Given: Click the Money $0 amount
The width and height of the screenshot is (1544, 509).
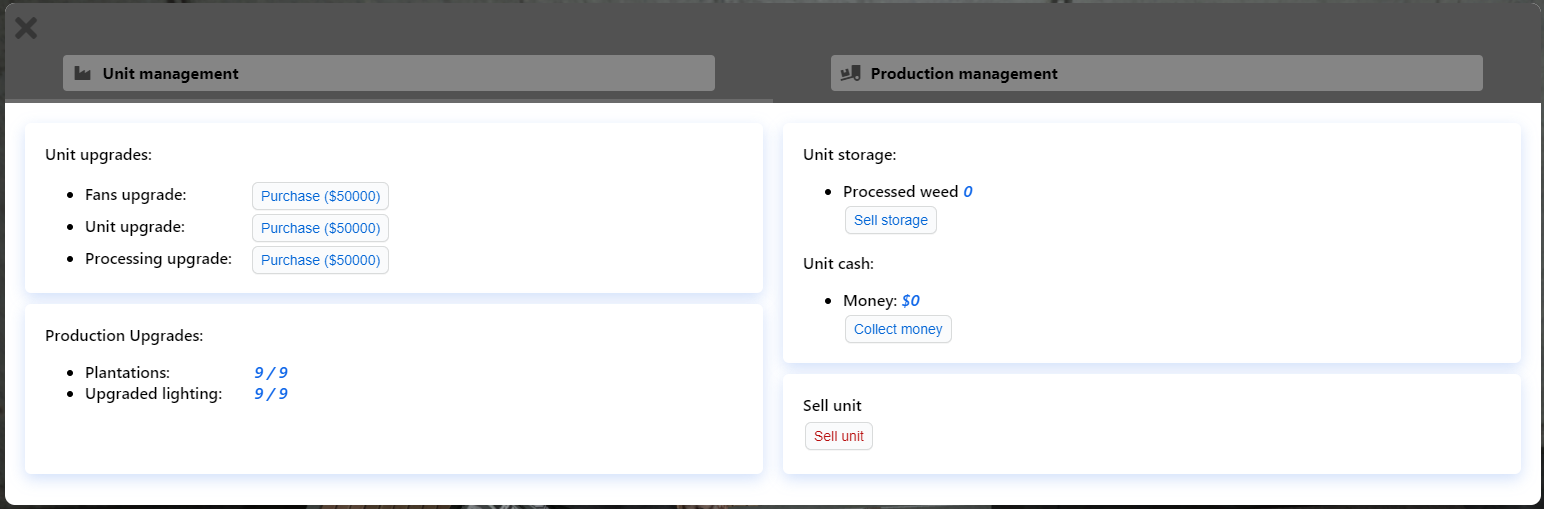Looking at the screenshot, I should pyautogui.click(x=910, y=301).
